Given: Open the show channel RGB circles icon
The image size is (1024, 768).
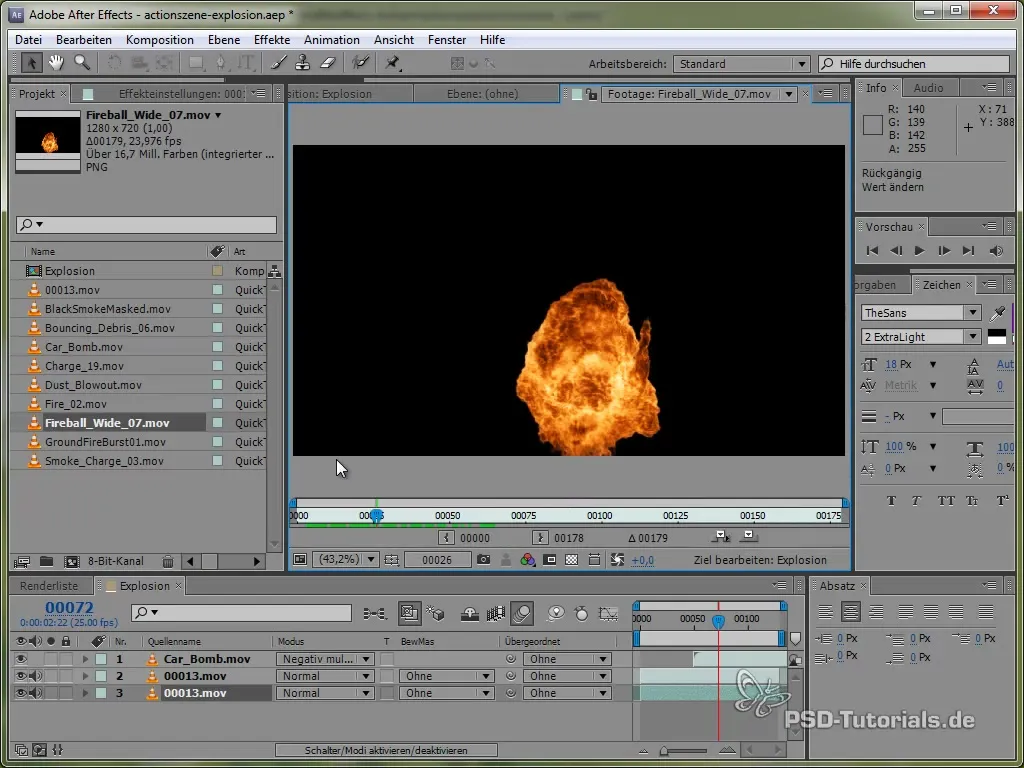Looking at the screenshot, I should (528, 560).
